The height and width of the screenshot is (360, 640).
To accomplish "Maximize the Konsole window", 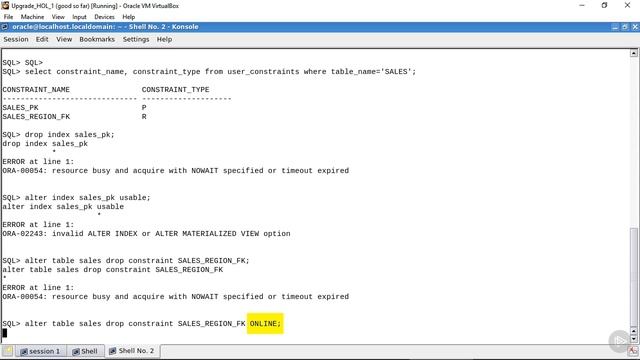I will [x=625, y=27].
